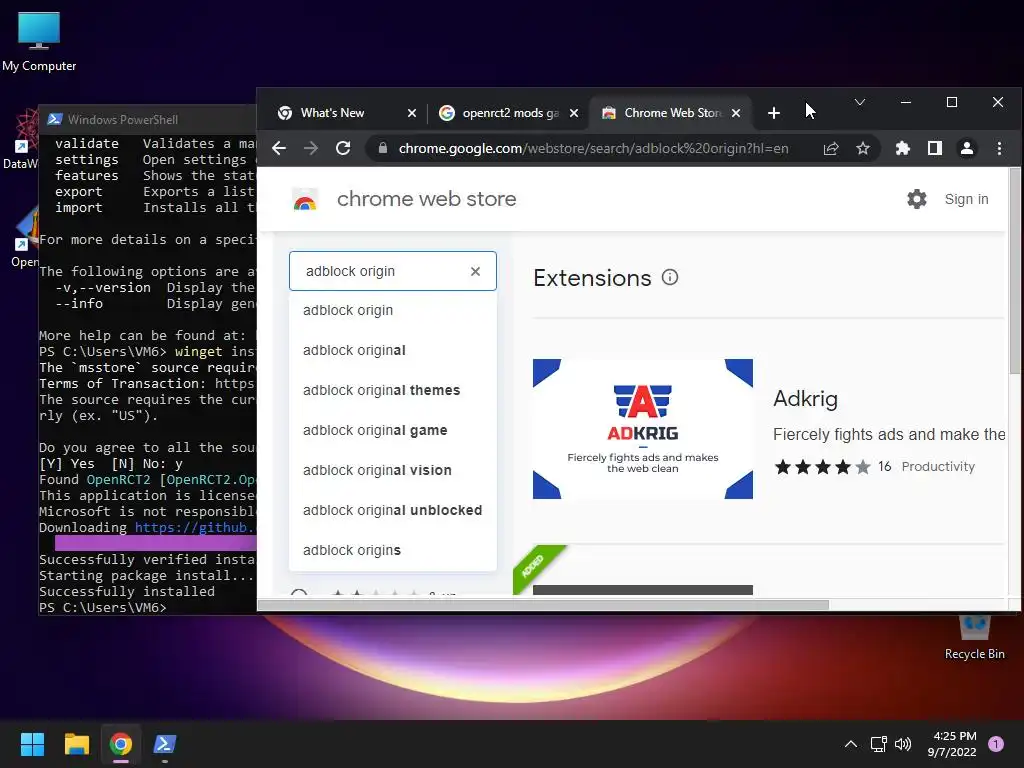The image size is (1024, 768).
Task: Click the Sign in link
Action: (966, 199)
